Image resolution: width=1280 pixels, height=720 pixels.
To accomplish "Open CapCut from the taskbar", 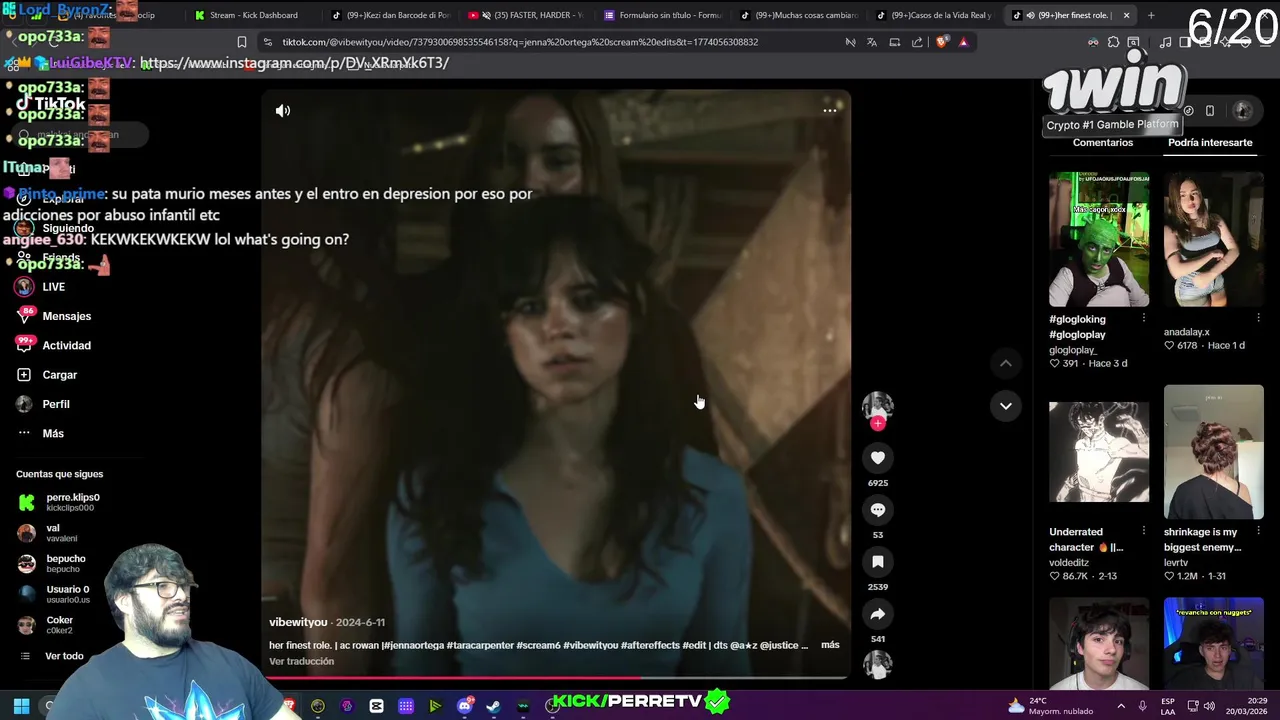I will (376, 706).
